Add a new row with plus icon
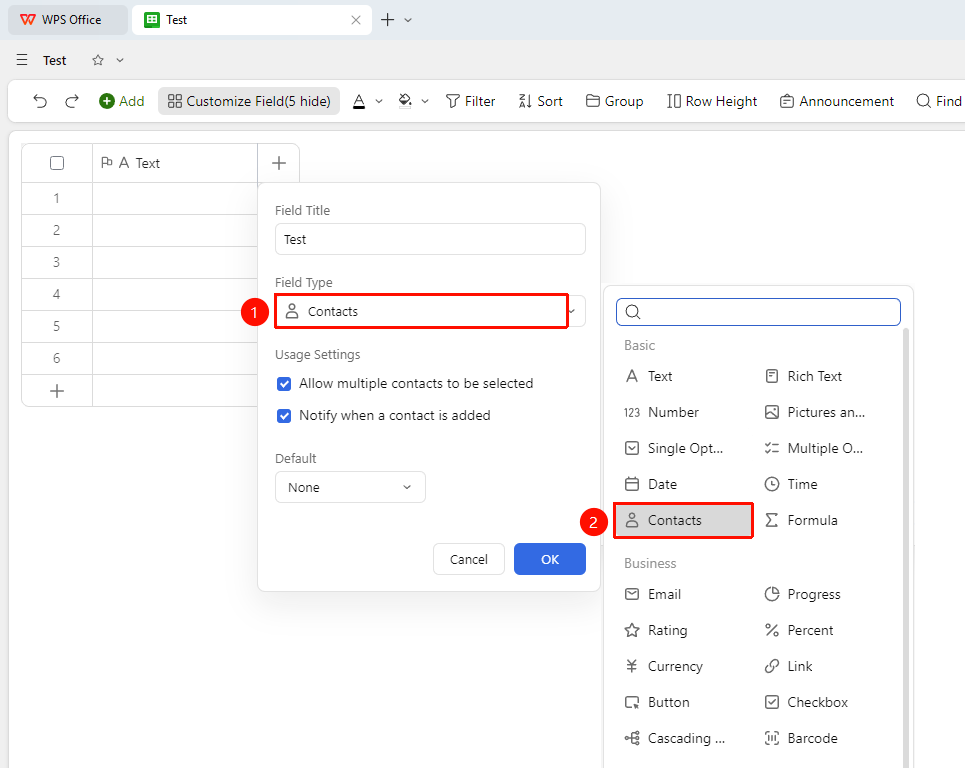 coord(57,391)
